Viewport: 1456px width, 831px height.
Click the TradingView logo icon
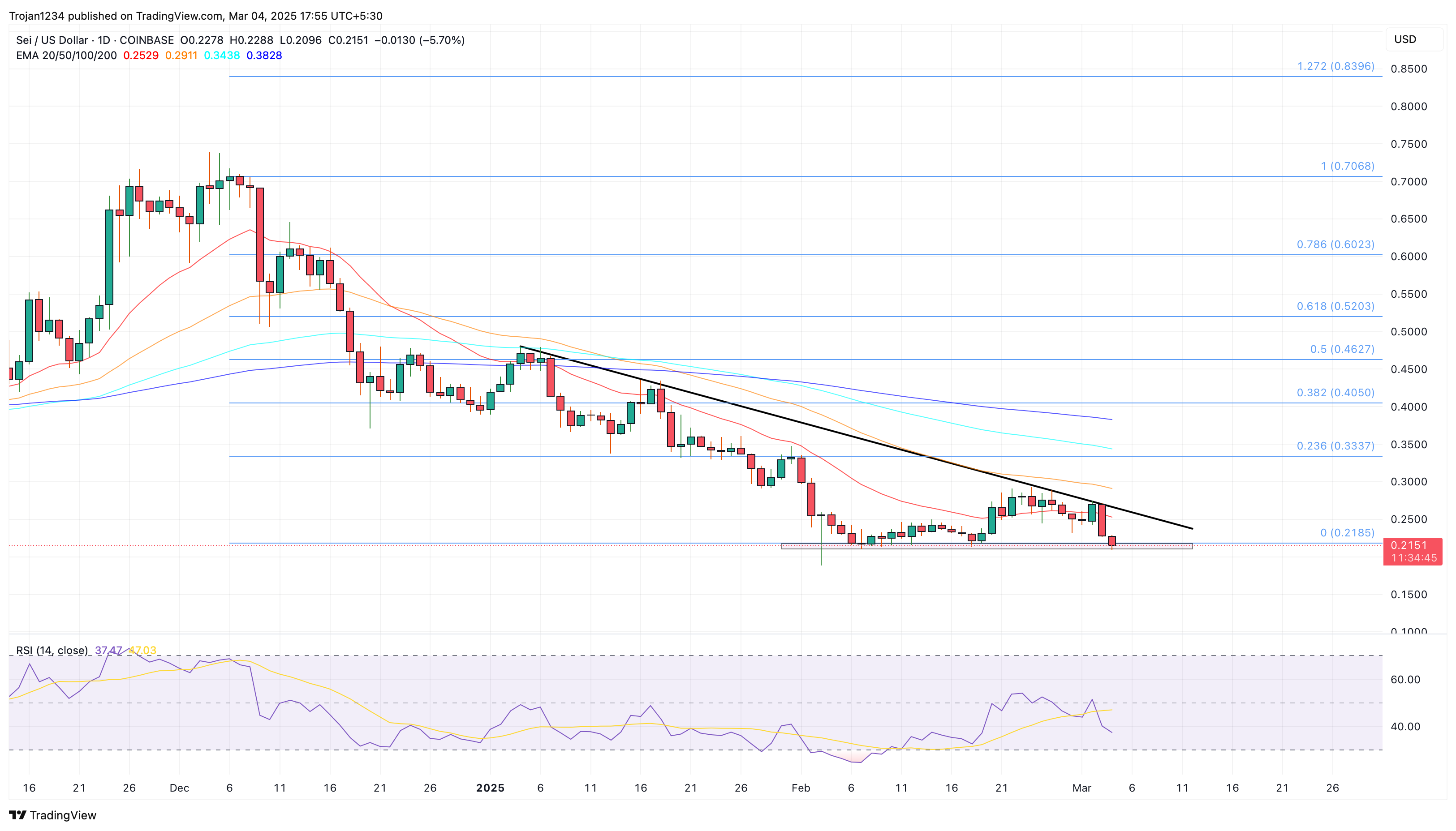click(x=17, y=815)
